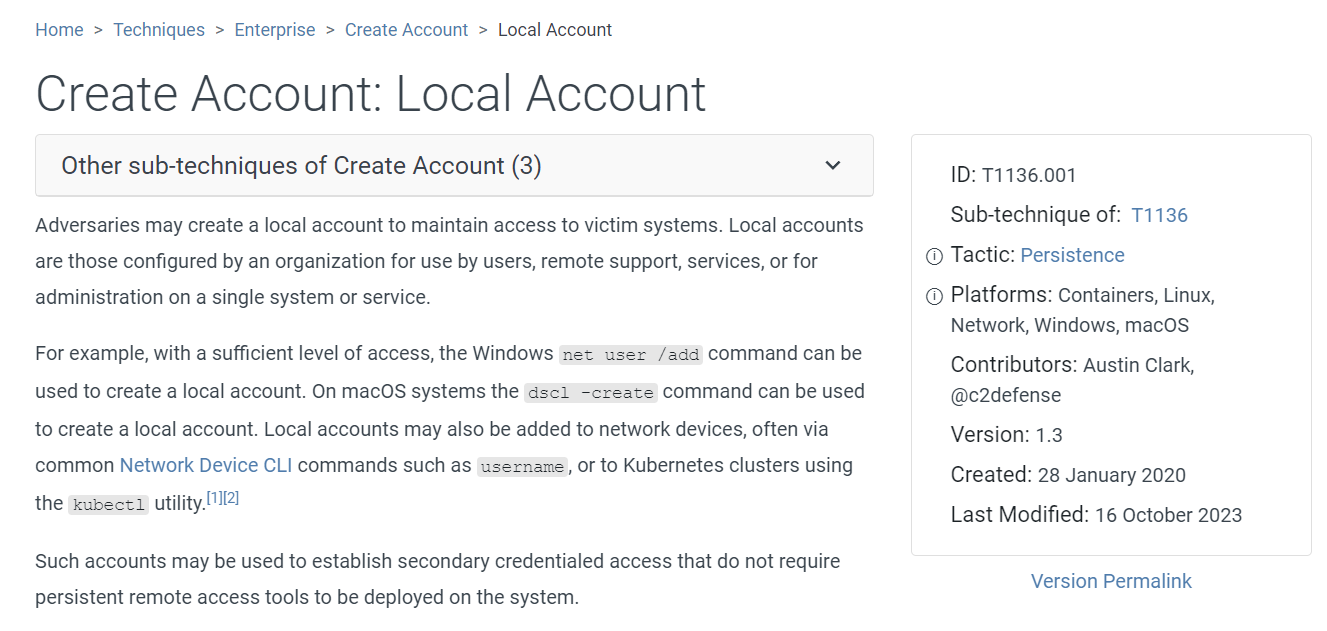This screenshot has width=1327, height=631.
Task: Click the 'kubectl' code snippet
Action: click(x=109, y=505)
